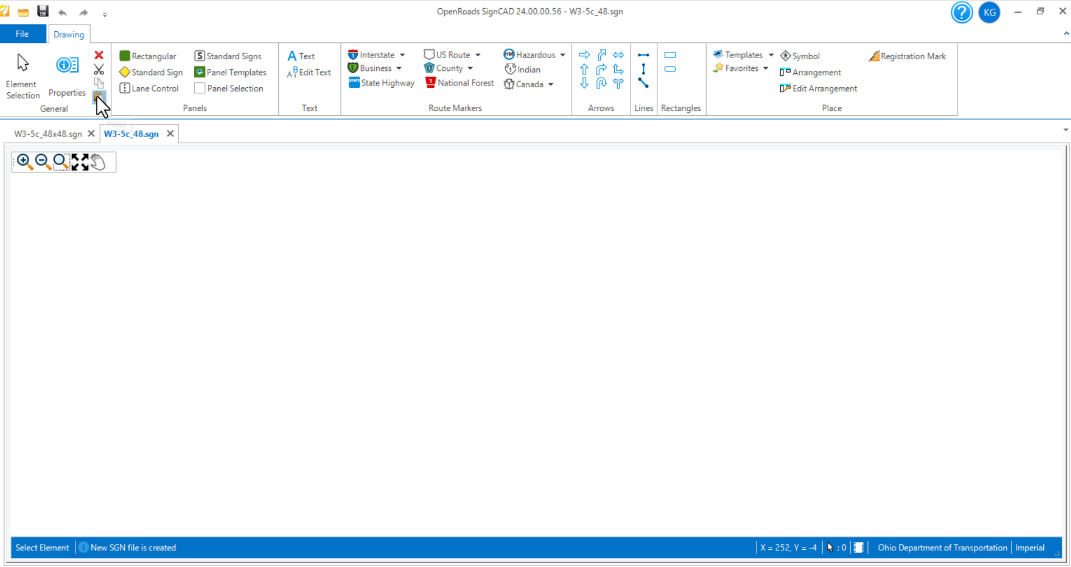Screen dimensions: 1071x567
Task: Select the Drawing ribbon tab
Action: click(x=69, y=34)
